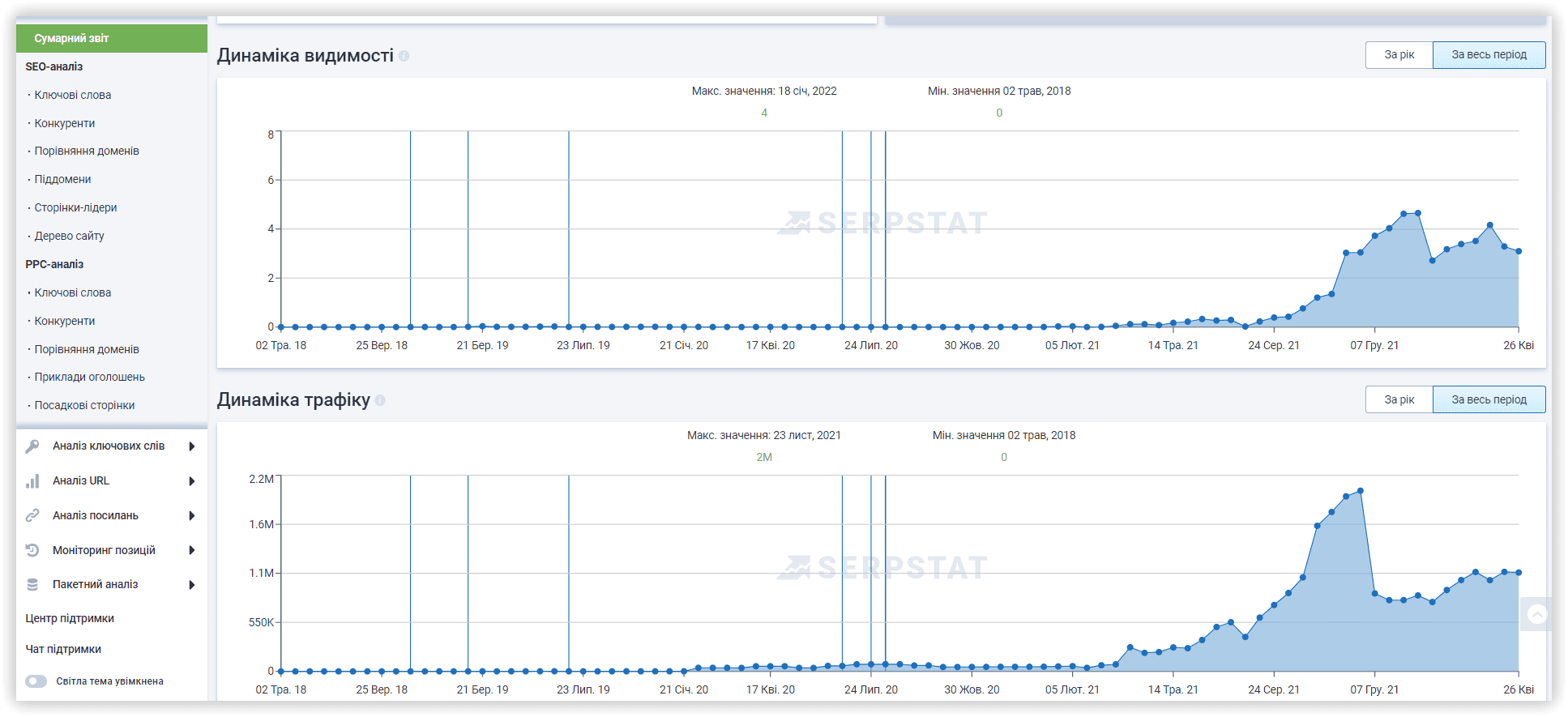Click the PPC-аналіз section heading

point(54,264)
